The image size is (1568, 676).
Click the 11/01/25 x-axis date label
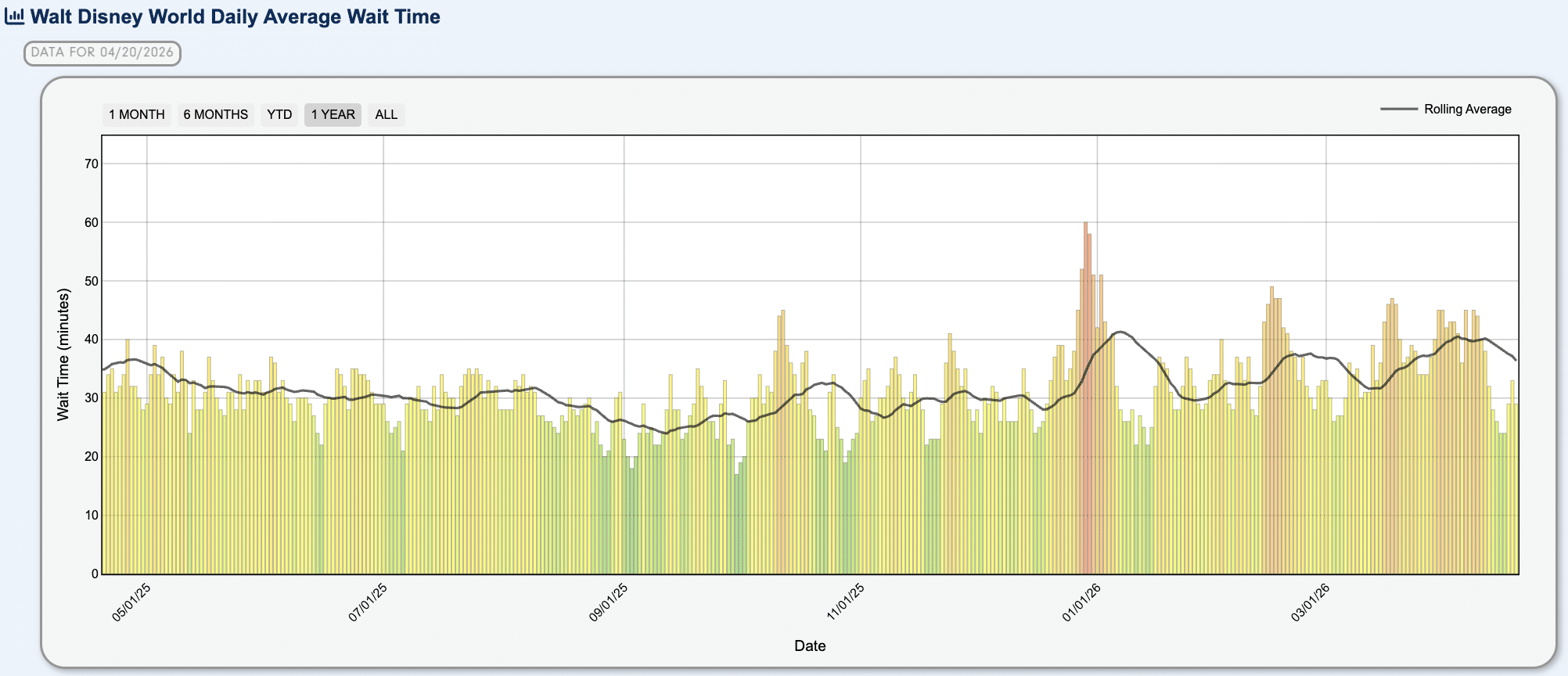[845, 602]
